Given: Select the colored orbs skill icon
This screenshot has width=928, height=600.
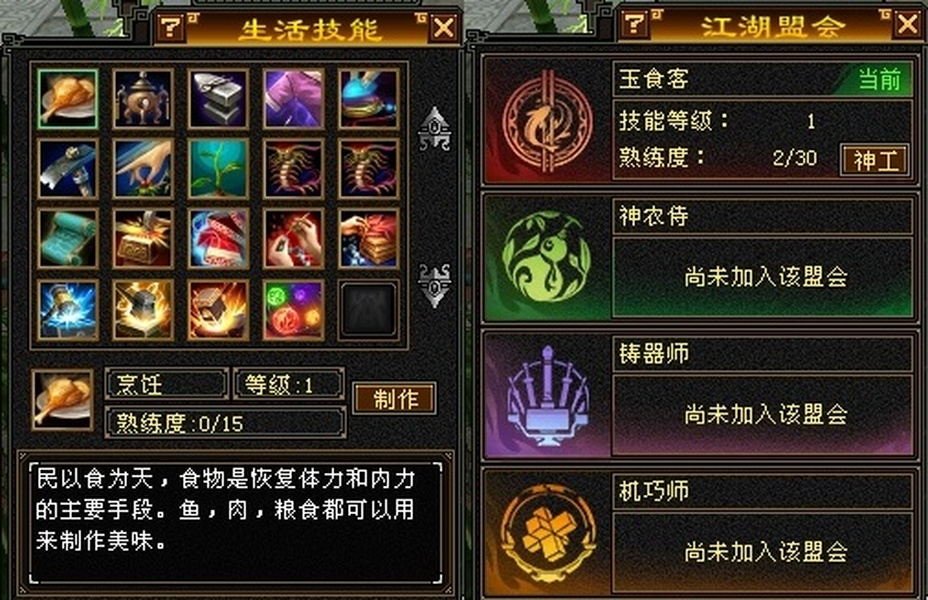Looking at the screenshot, I should coord(293,310).
